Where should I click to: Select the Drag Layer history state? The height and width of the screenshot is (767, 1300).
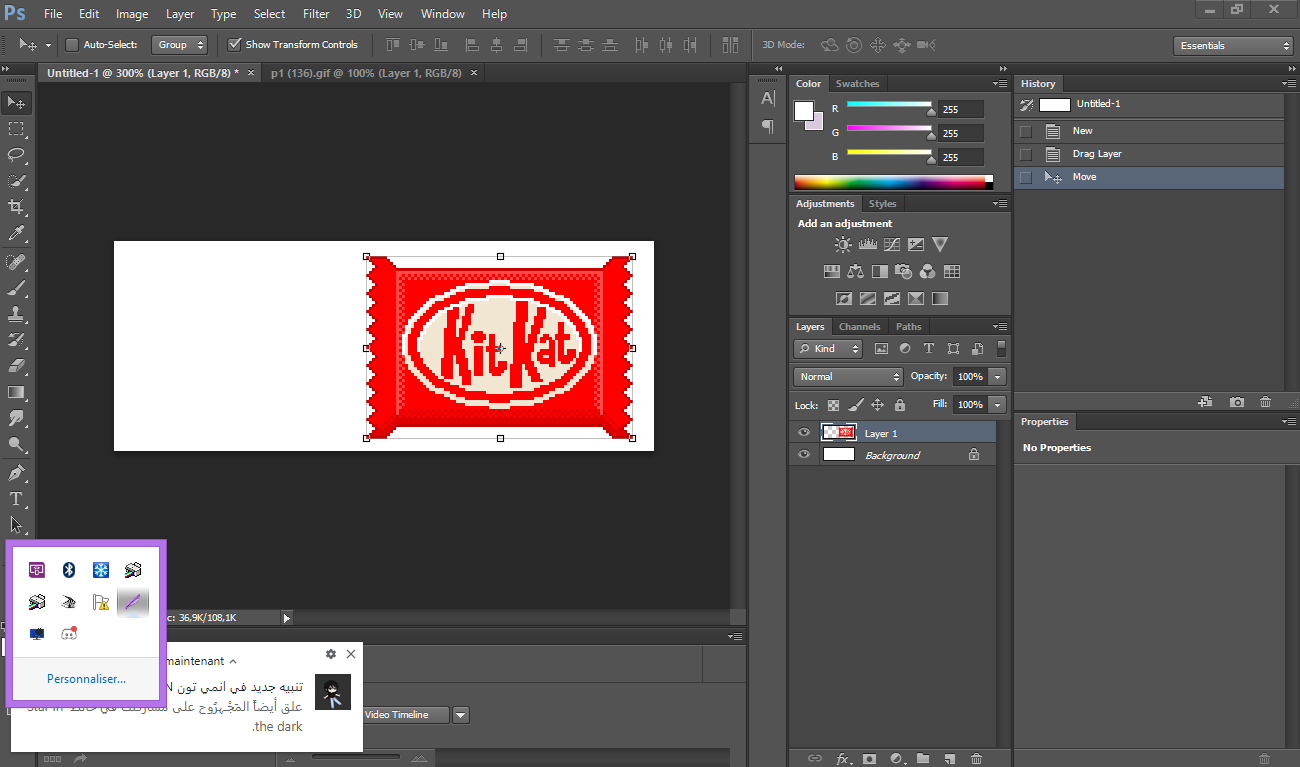[x=1148, y=154]
